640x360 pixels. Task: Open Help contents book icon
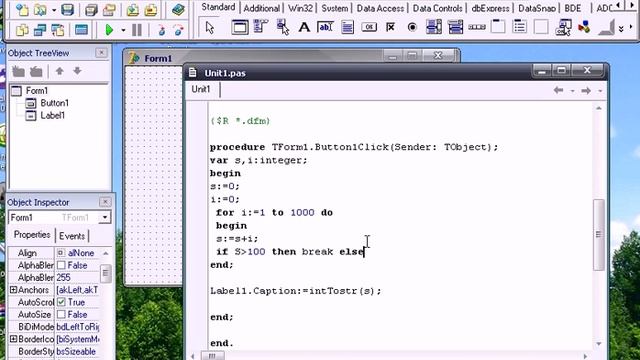click(x=178, y=10)
